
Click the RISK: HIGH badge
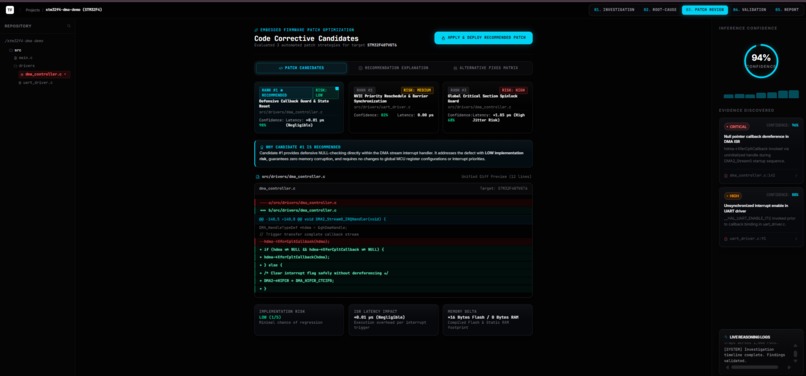click(514, 90)
